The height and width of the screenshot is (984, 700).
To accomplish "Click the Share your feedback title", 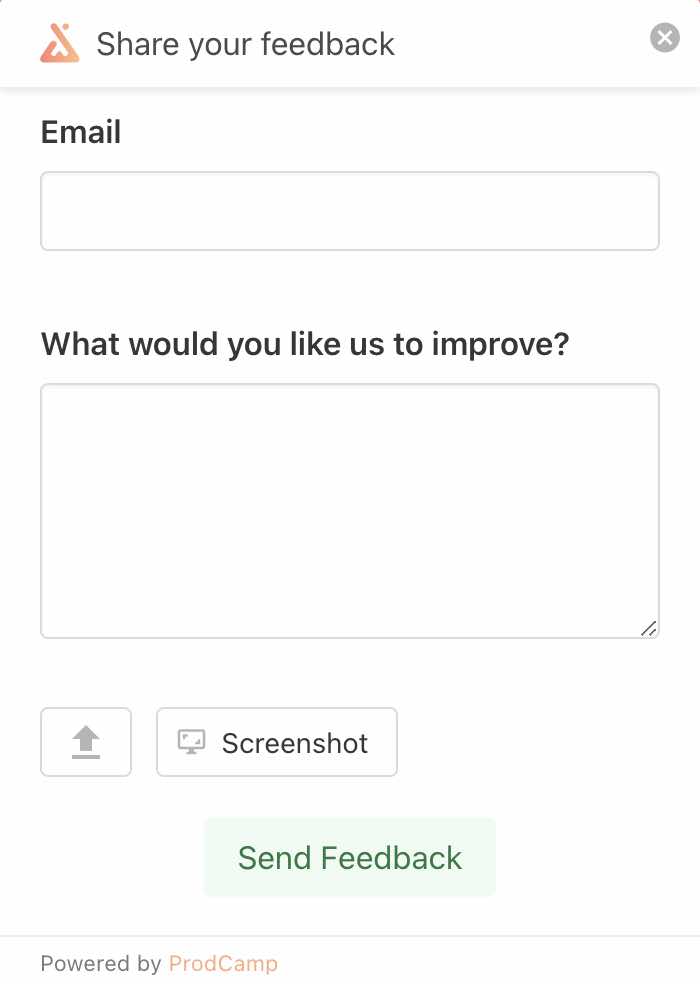I will (x=244, y=44).
